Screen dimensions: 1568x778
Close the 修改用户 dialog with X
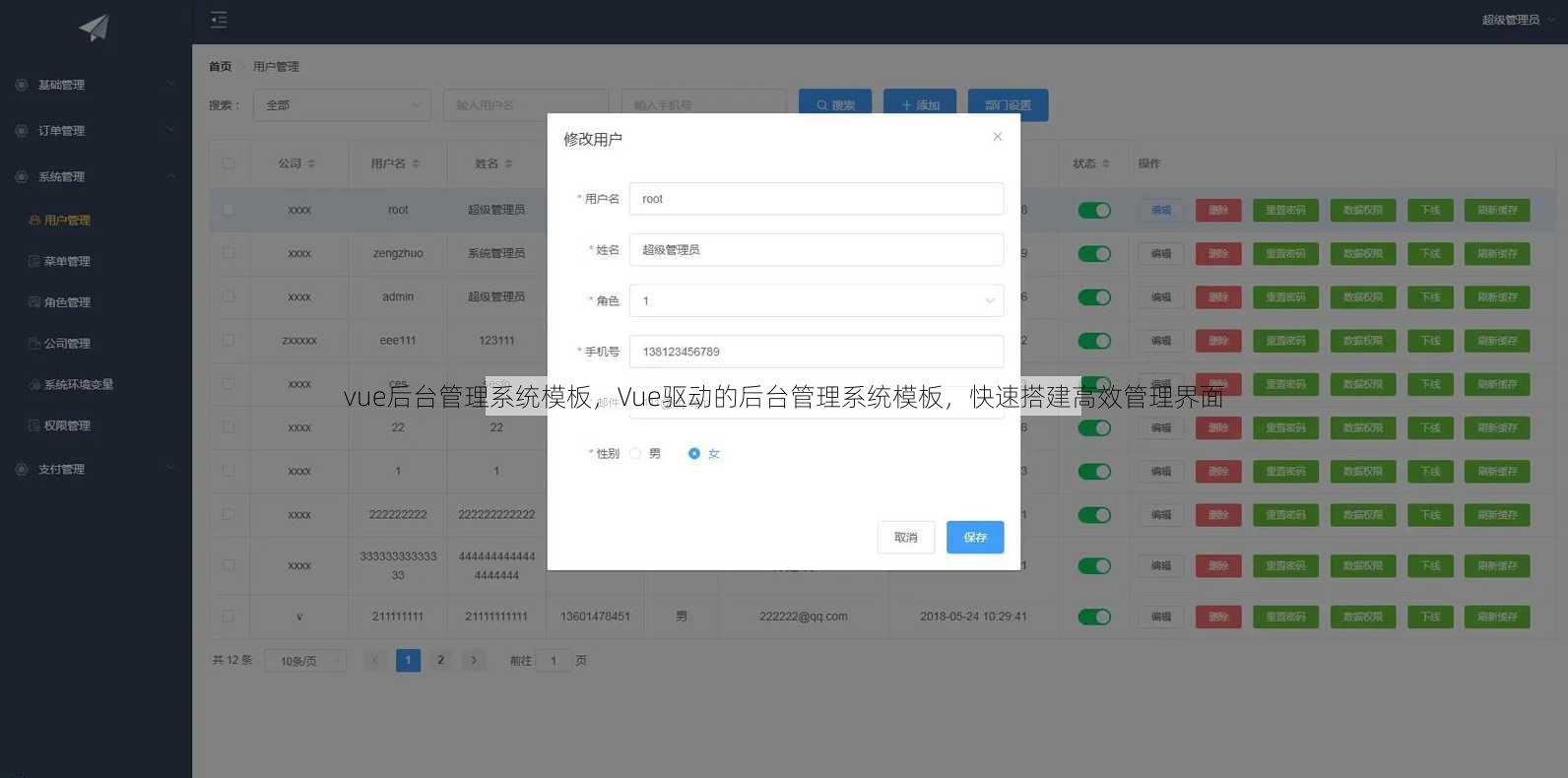pyautogui.click(x=997, y=137)
